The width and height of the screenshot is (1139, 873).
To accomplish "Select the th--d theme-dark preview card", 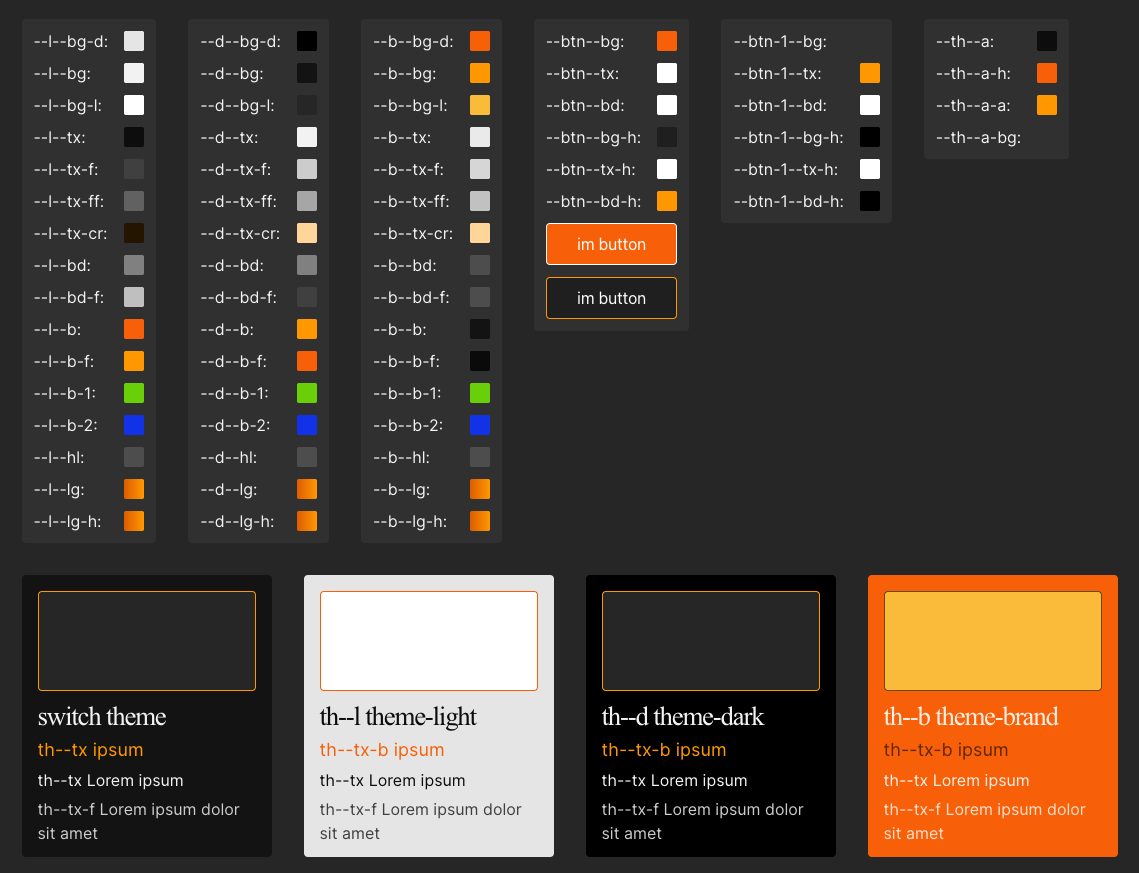I will click(710, 716).
